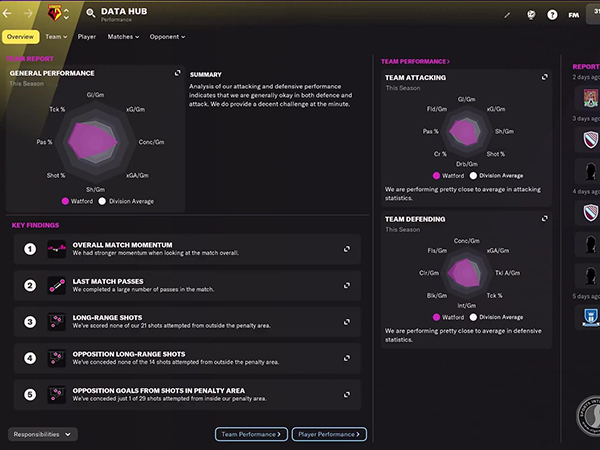This screenshot has width=600, height=450.
Task: Switch to the Player tab
Action: (86, 37)
